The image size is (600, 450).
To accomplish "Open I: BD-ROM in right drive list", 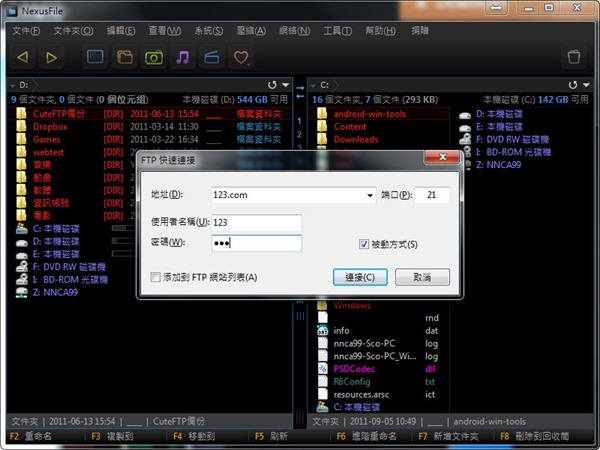I will pyautogui.click(x=513, y=152).
